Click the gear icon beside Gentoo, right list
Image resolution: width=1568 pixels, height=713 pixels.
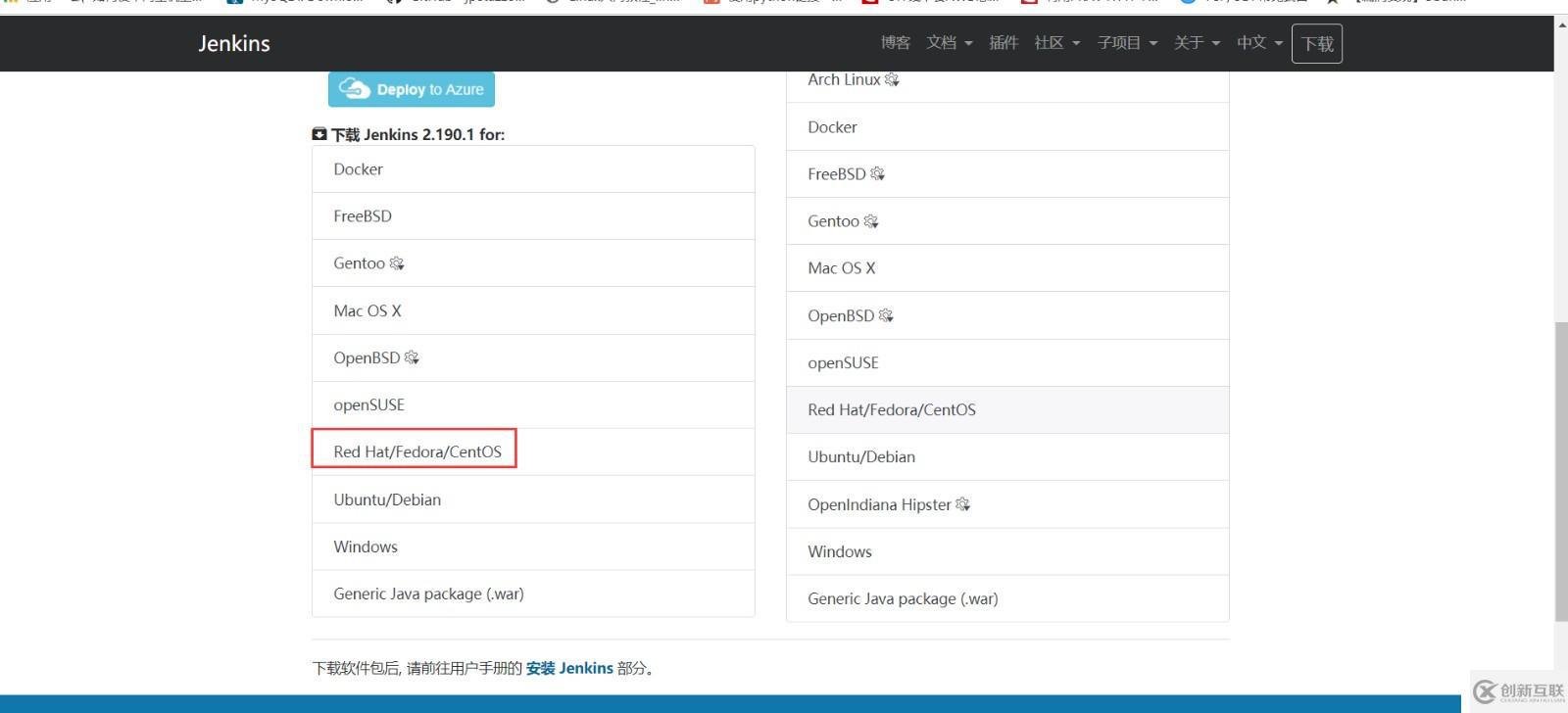(870, 221)
